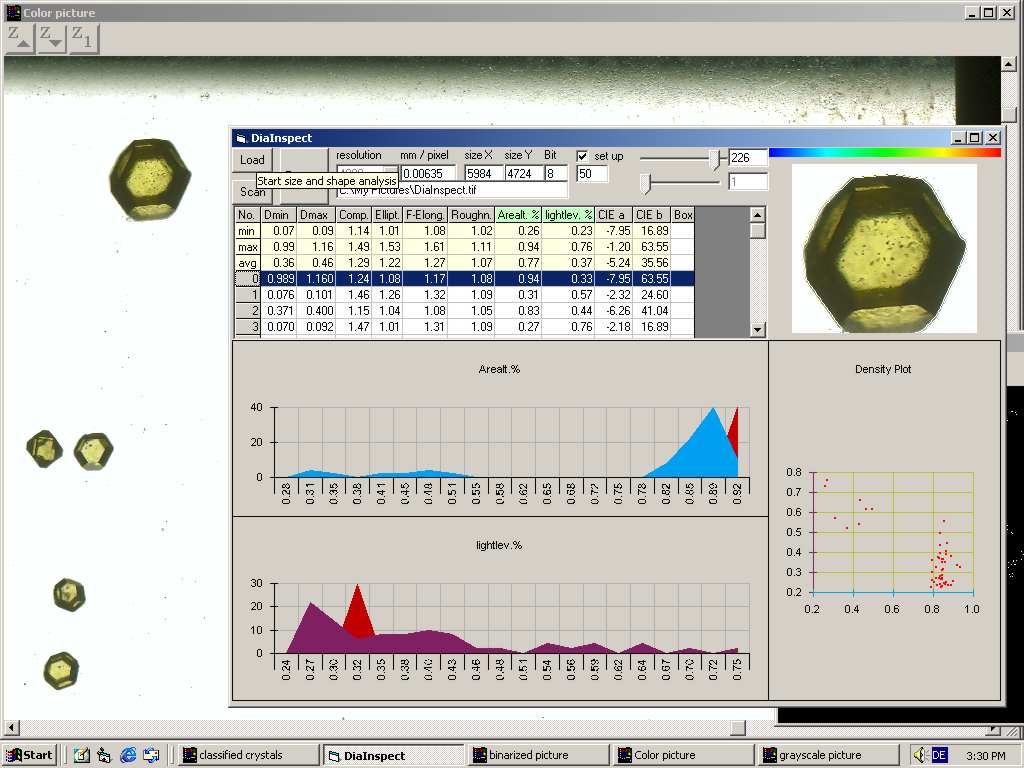Click the speaker volume icon in the tray

(920, 755)
